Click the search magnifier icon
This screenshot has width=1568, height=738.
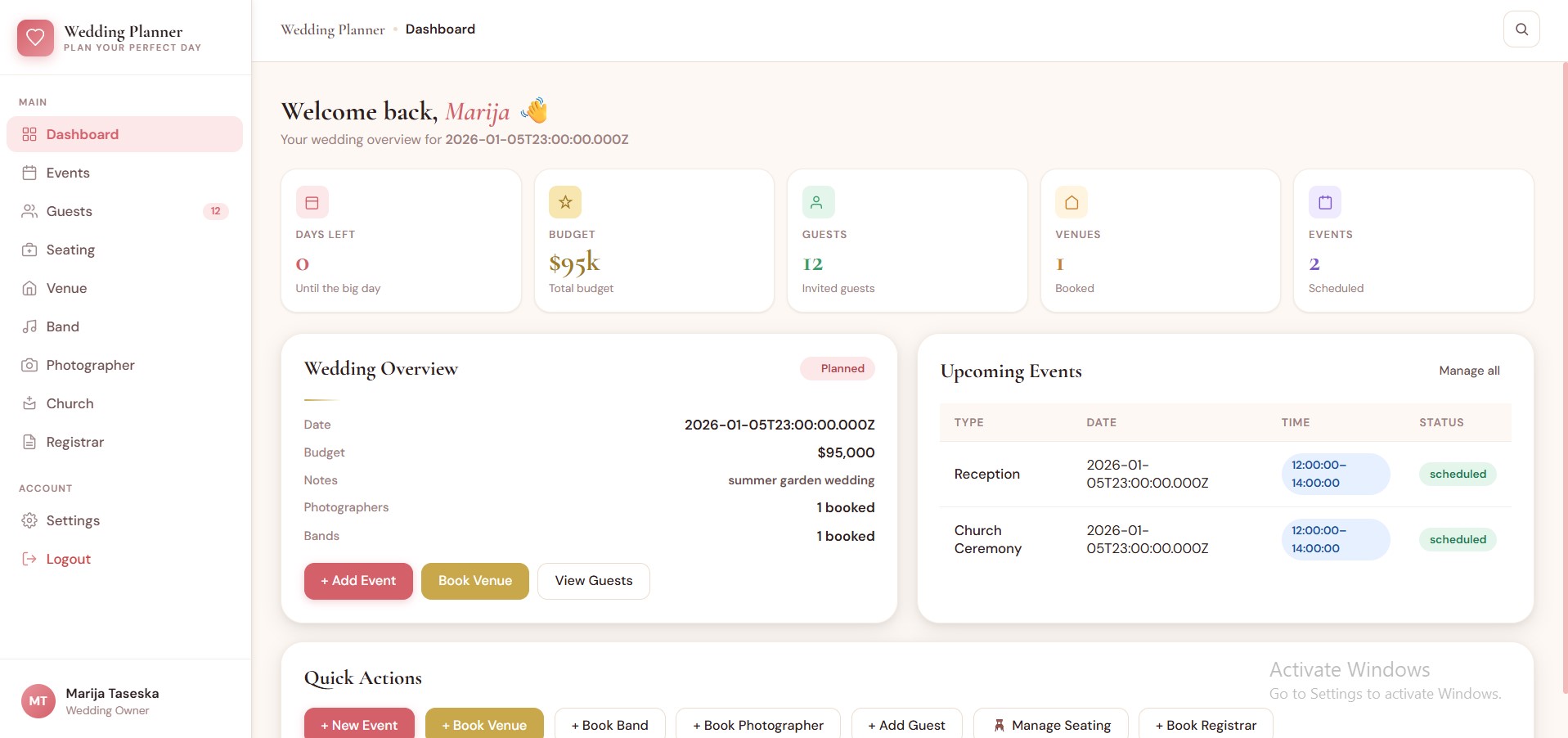tap(1521, 29)
